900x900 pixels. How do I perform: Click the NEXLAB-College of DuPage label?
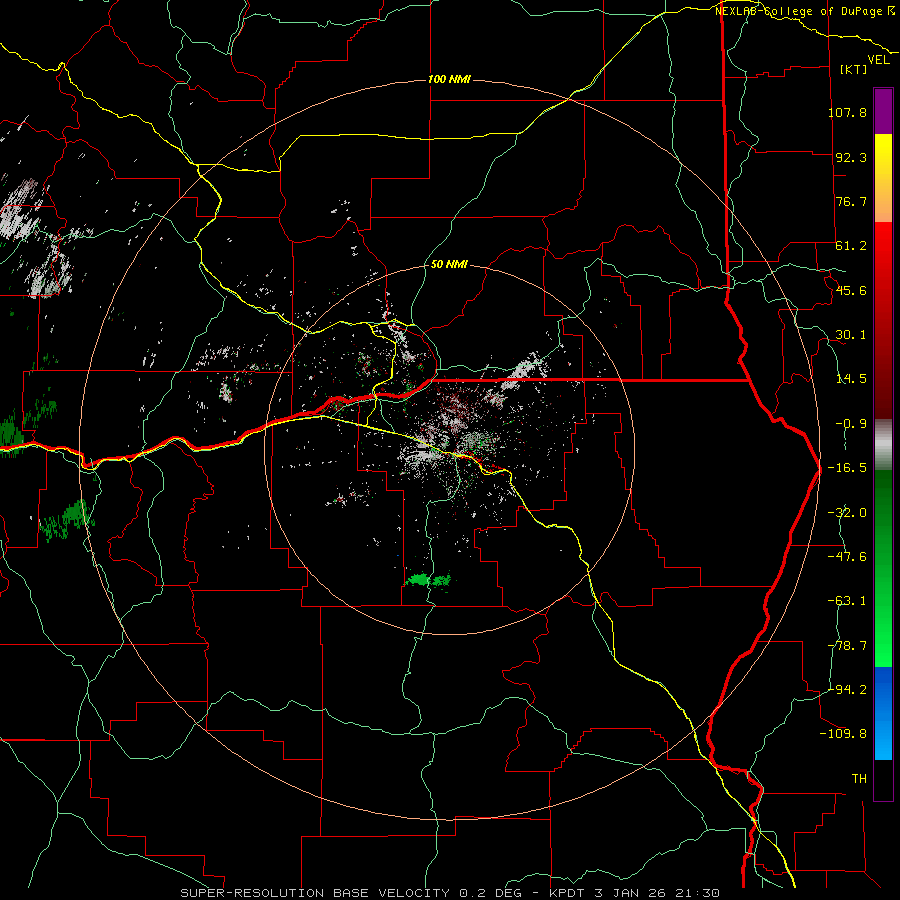[804, 11]
